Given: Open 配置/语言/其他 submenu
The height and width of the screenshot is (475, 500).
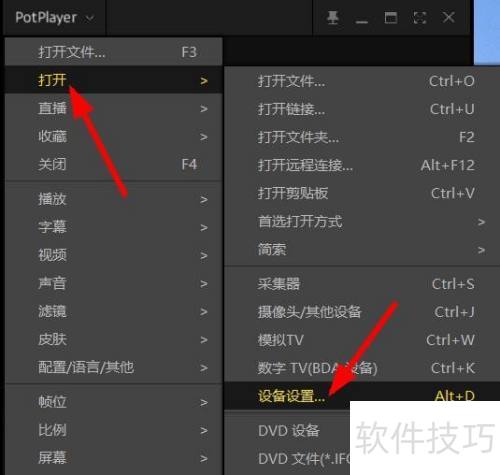Looking at the screenshot, I should 114,368.
